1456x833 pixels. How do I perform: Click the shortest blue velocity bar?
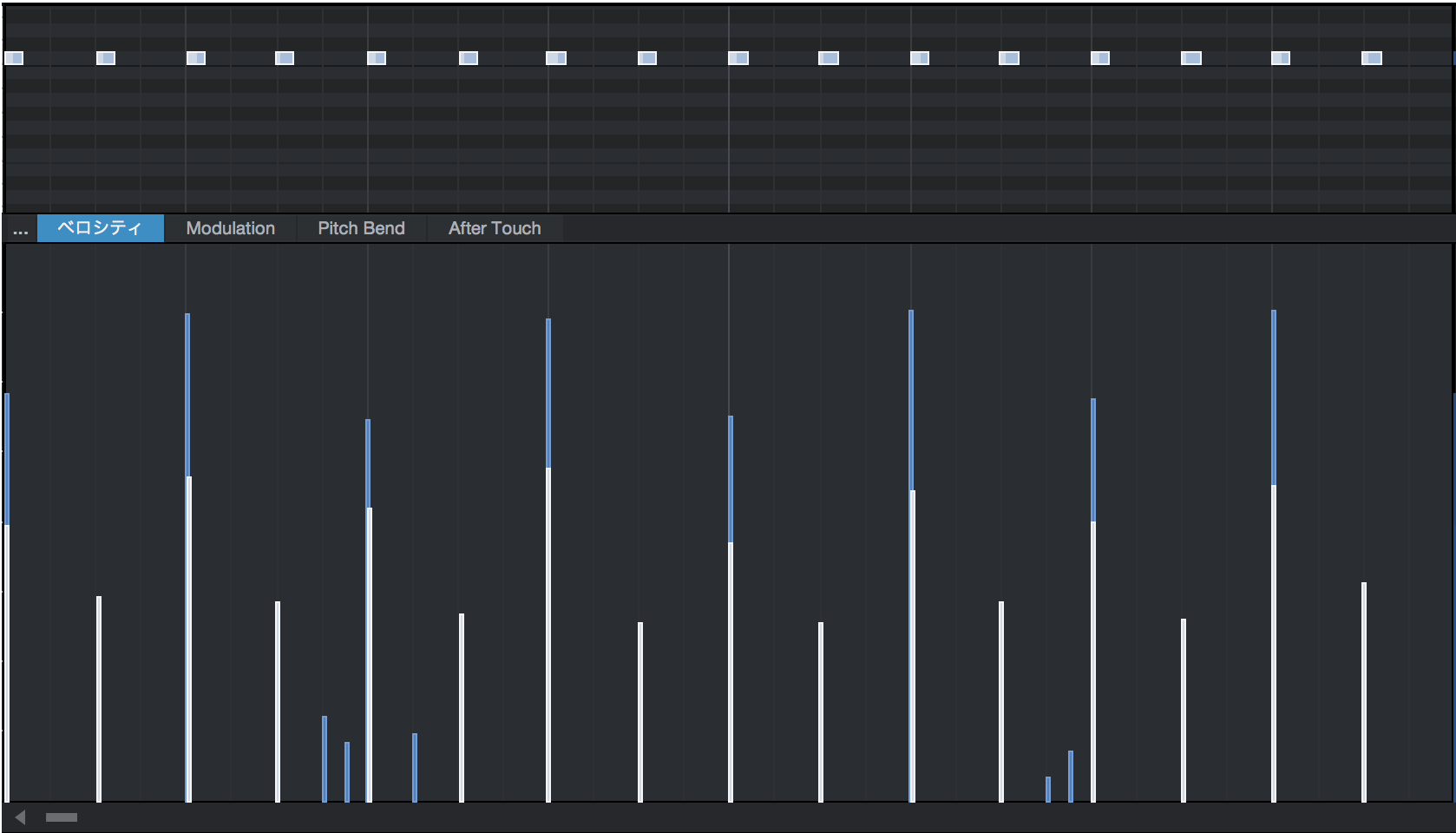1048,790
